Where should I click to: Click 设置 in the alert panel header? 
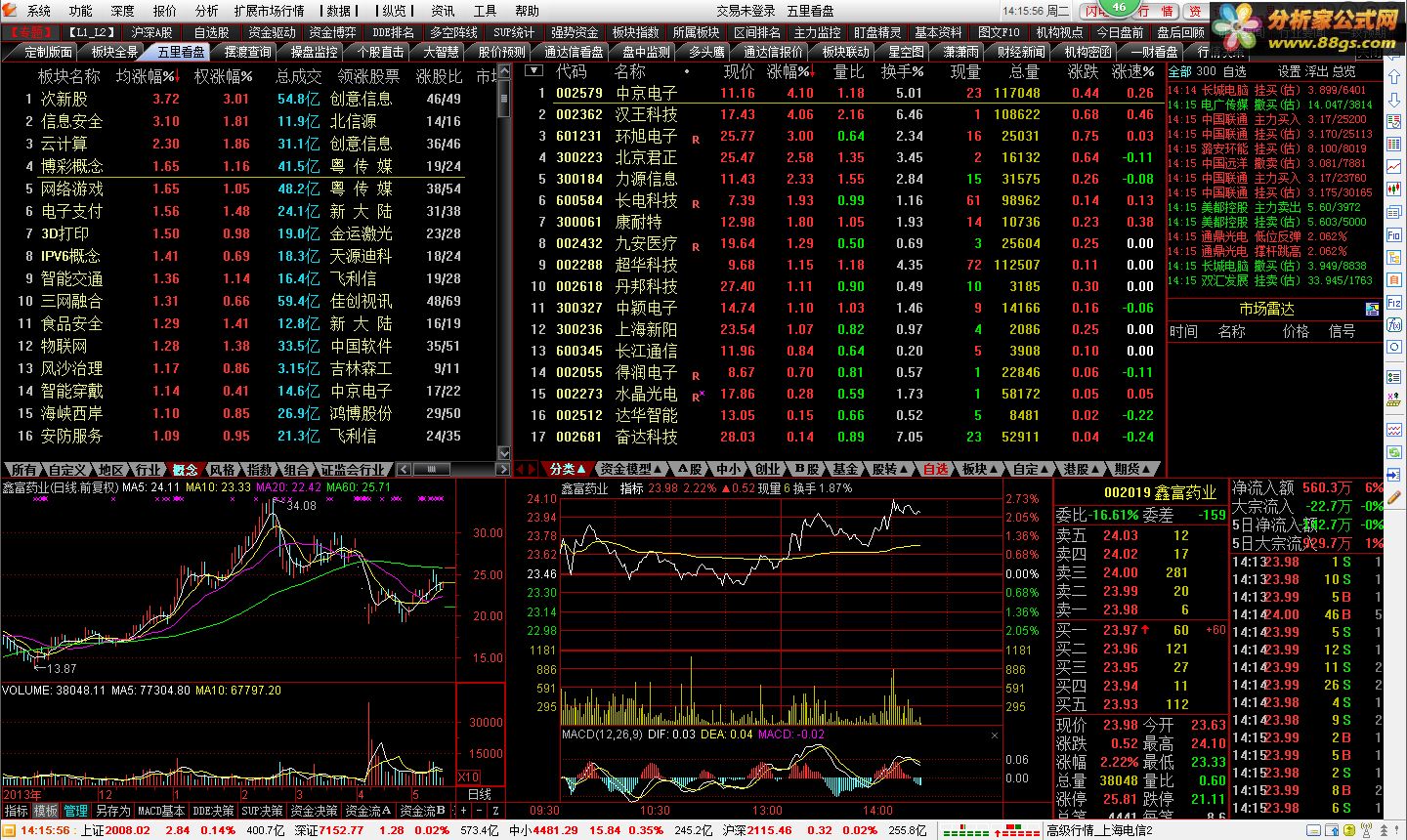pyautogui.click(x=1289, y=71)
